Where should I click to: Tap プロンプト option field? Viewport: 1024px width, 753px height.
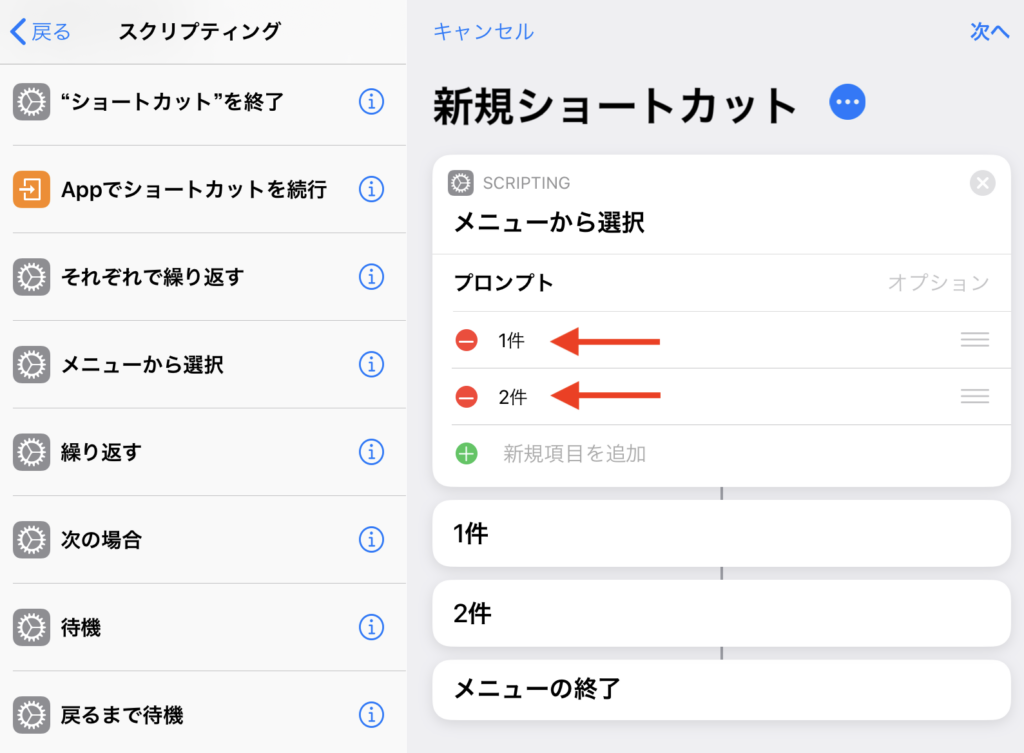[937, 283]
